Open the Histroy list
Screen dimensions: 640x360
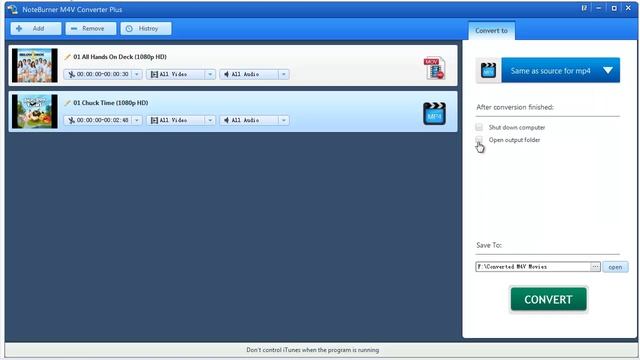[146, 29]
